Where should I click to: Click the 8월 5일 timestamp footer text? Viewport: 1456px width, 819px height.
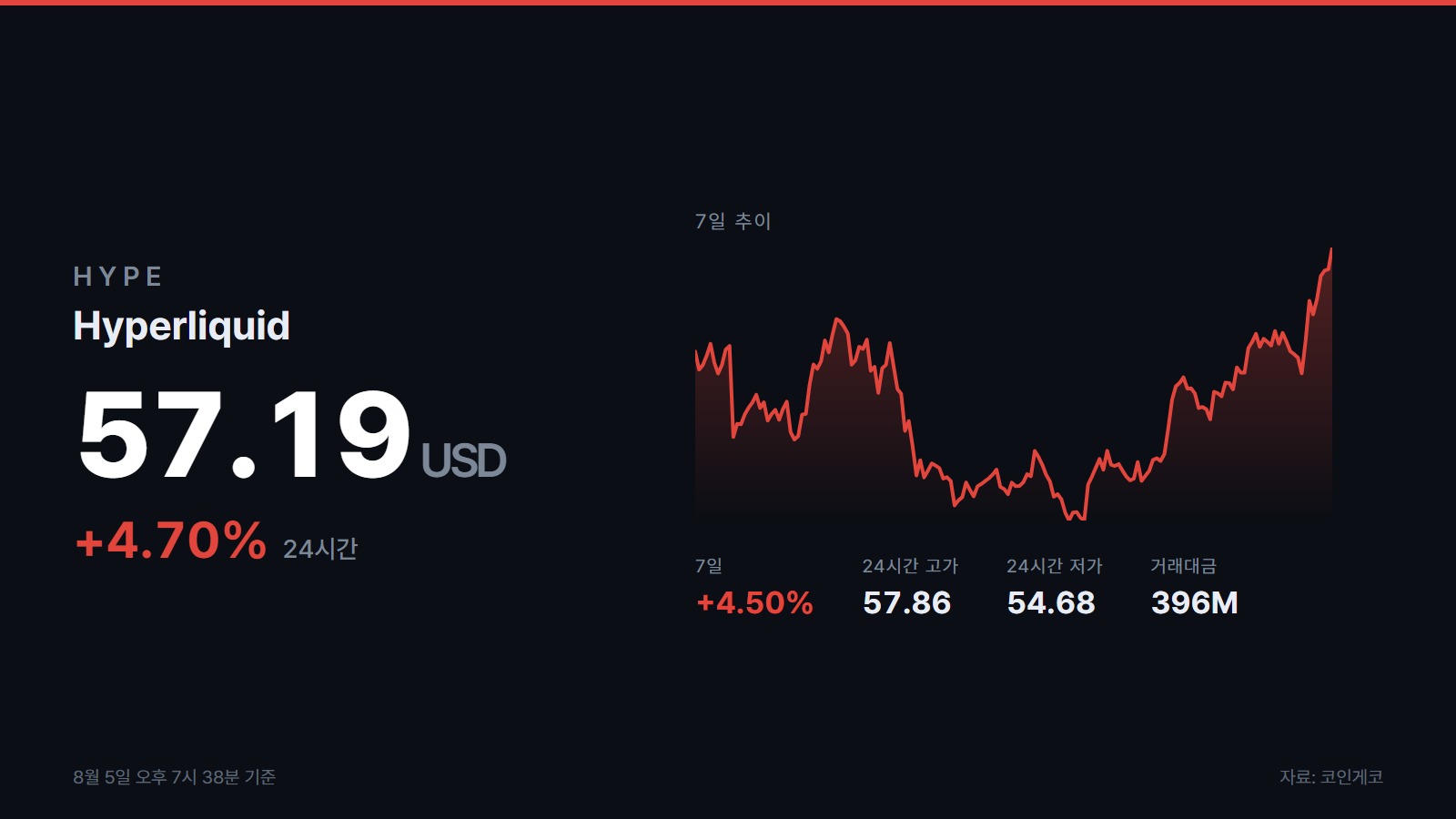coord(174,777)
